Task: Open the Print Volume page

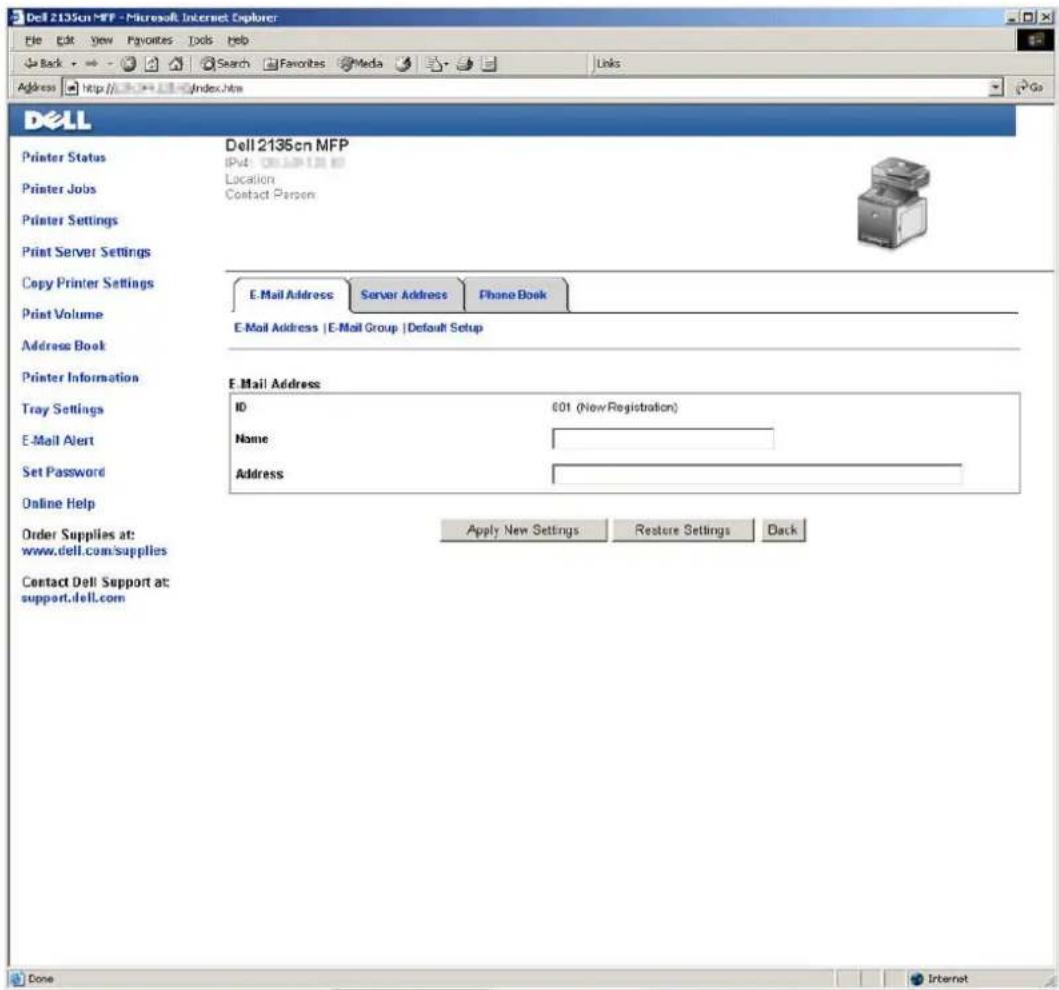Action: click(x=62, y=314)
